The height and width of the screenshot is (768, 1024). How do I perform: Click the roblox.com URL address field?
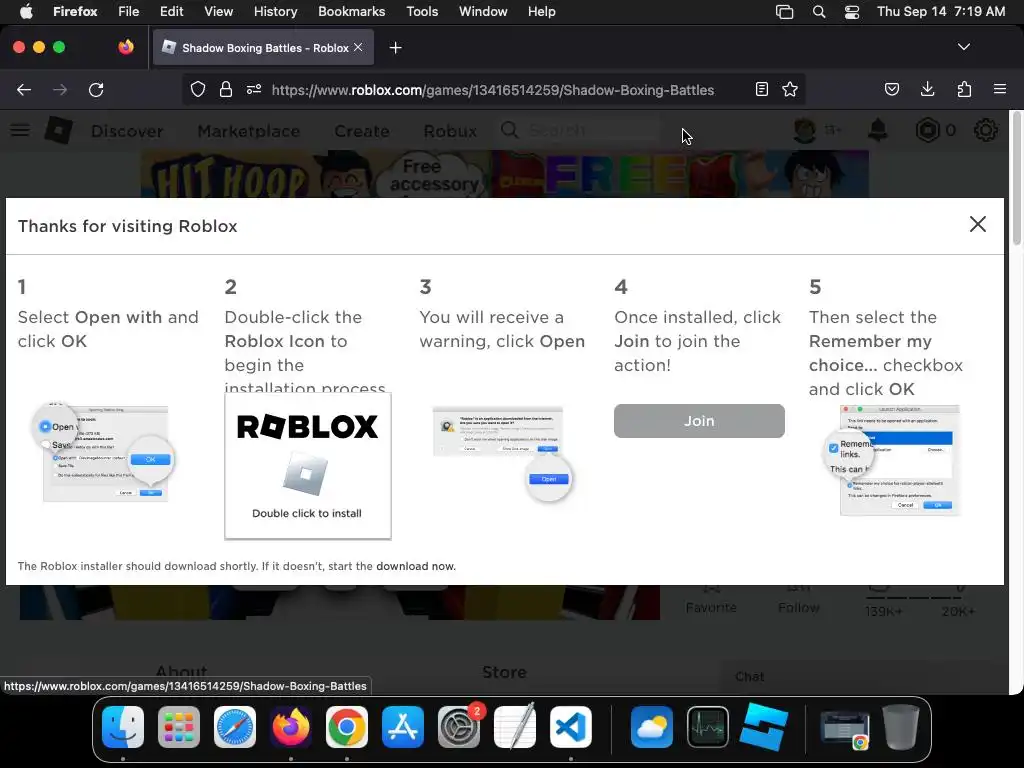pos(492,90)
